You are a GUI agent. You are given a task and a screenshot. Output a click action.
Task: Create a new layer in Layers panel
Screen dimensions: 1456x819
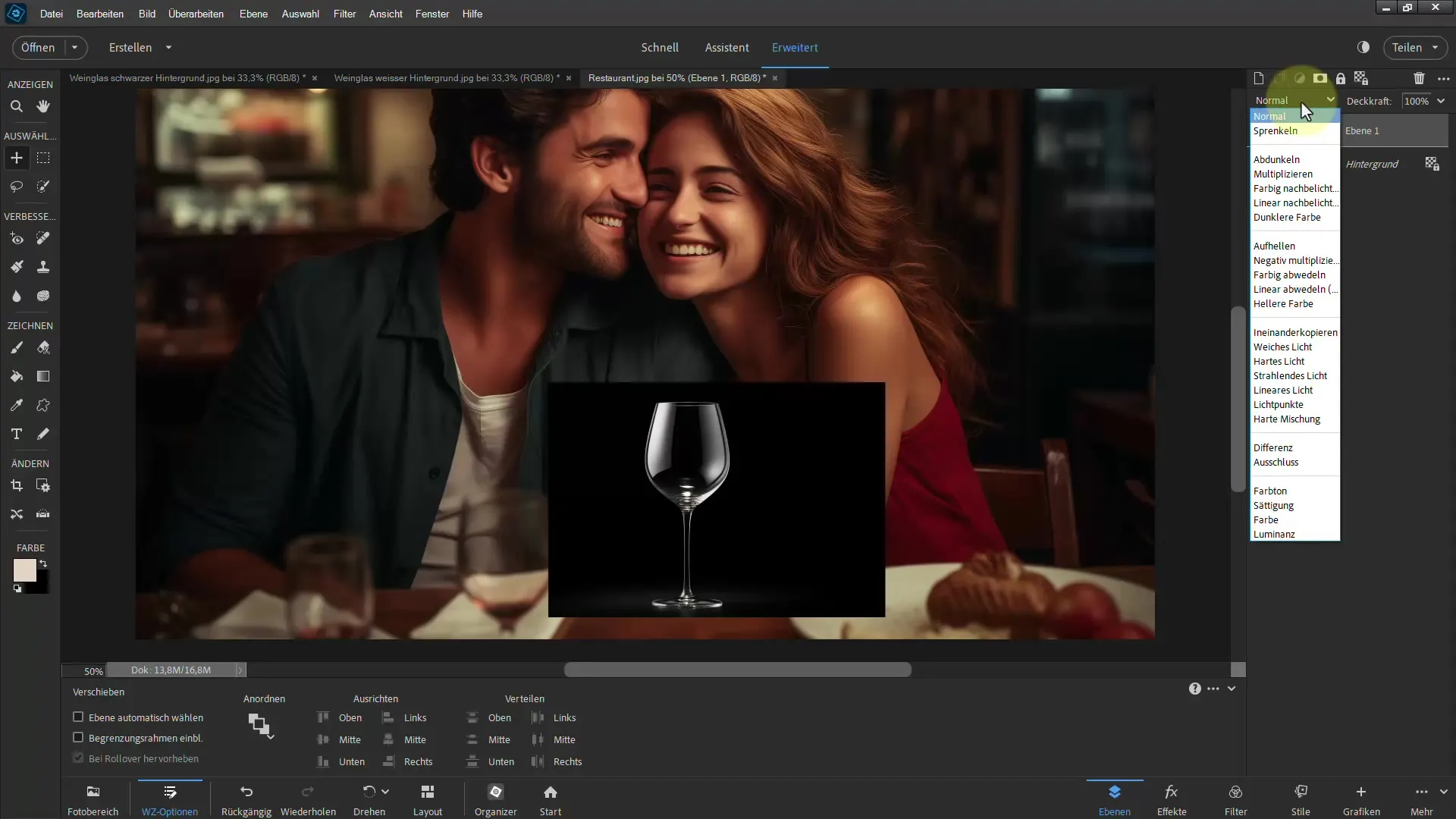tap(1259, 78)
